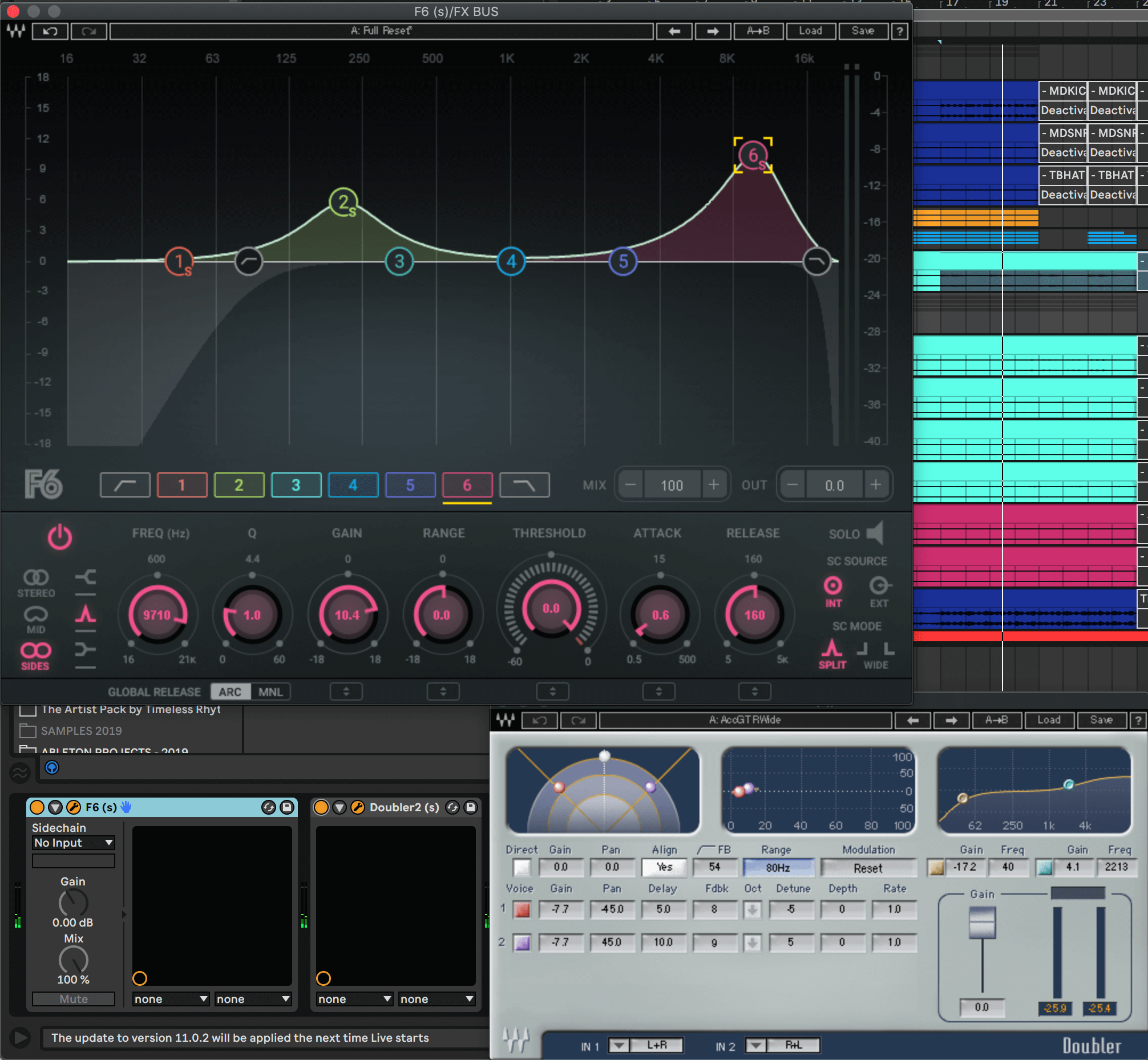Viewport: 1148px width, 1060px height.
Task: Click F6 (s) hot-swap preset icon
Action: coord(269,807)
